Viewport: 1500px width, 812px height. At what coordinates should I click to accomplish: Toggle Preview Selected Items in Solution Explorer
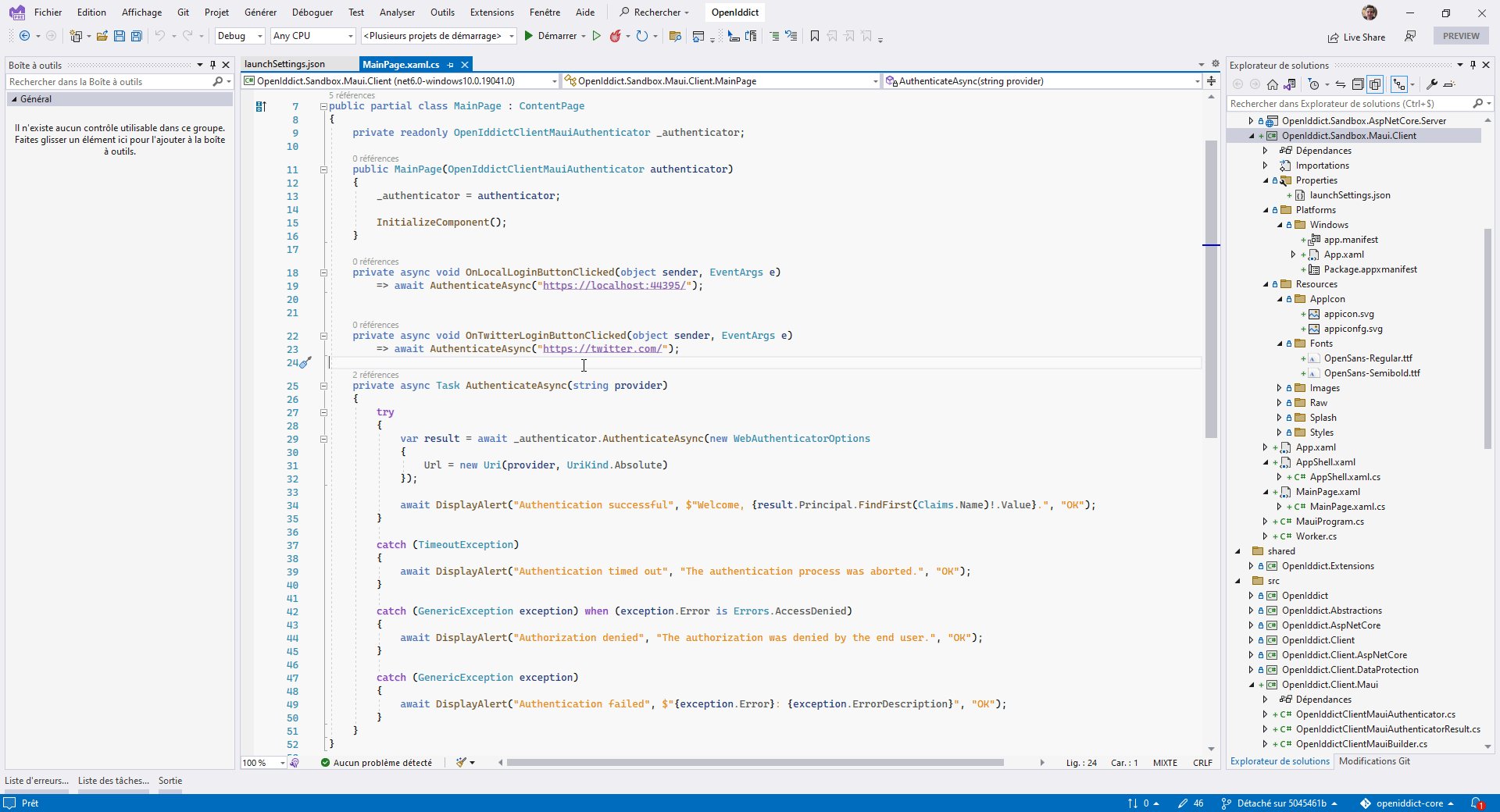coord(1377,84)
